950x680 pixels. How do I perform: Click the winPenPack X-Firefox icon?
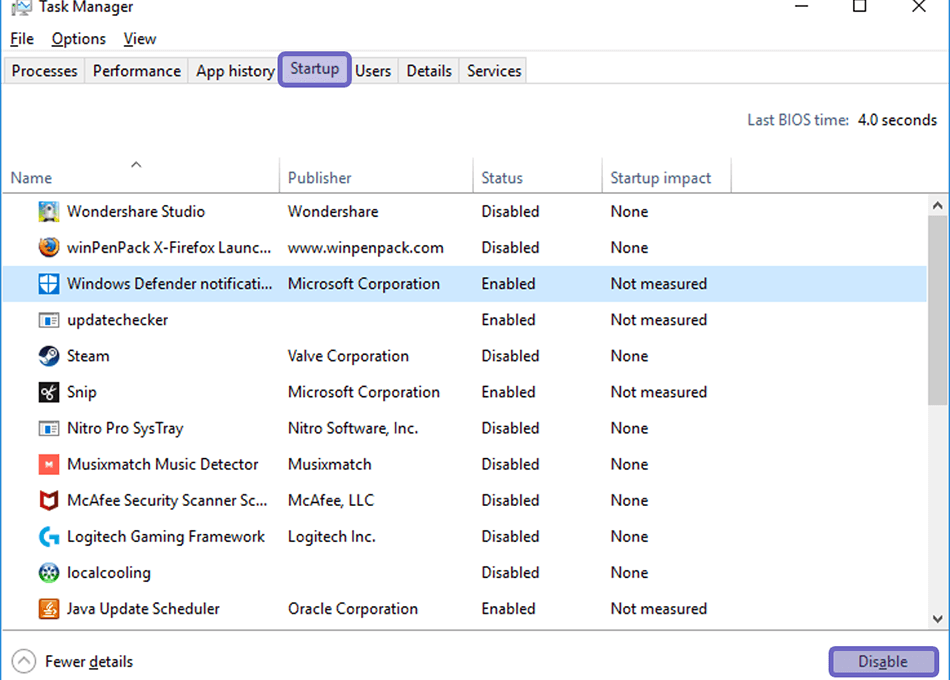[48, 247]
